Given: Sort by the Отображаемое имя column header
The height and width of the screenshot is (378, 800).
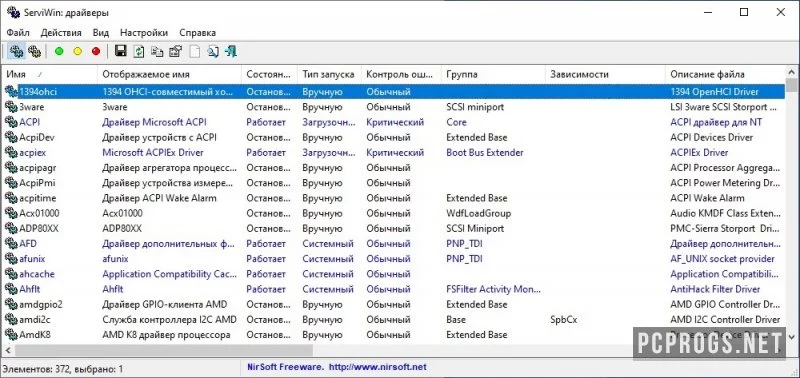Looking at the screenshot, I should [x=169, y=74].
